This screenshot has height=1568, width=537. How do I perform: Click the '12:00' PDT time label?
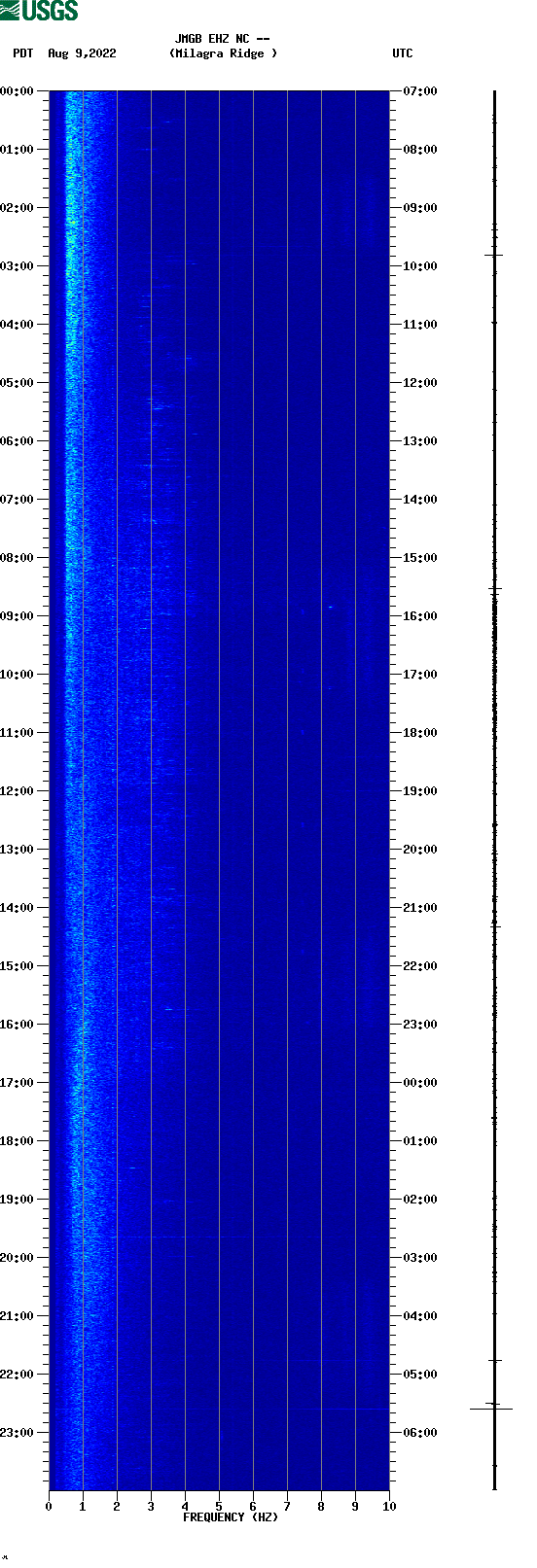point(18,791)
